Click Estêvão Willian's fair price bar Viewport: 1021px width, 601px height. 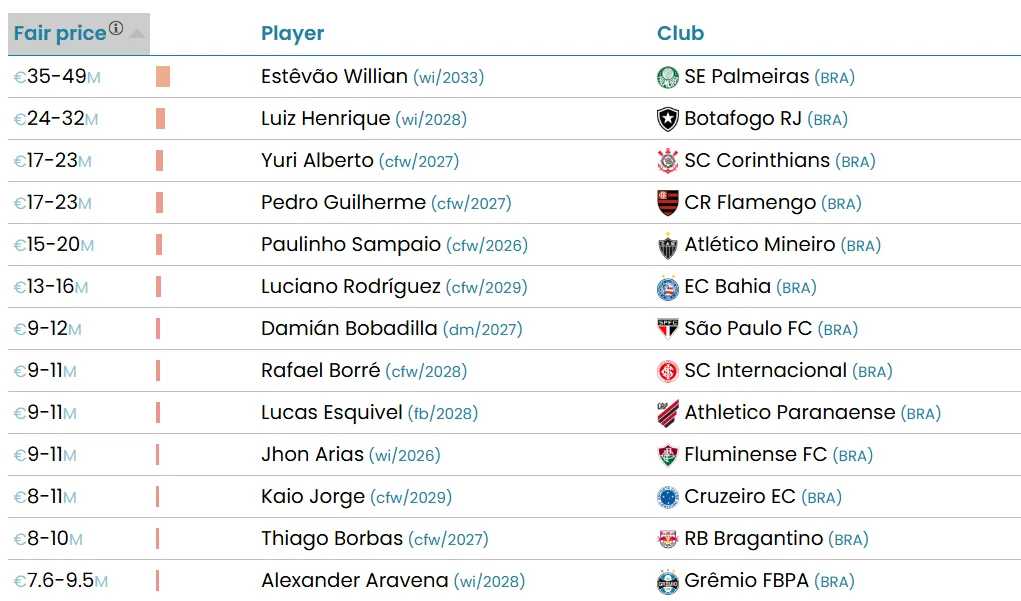click(x=163, y=77)
